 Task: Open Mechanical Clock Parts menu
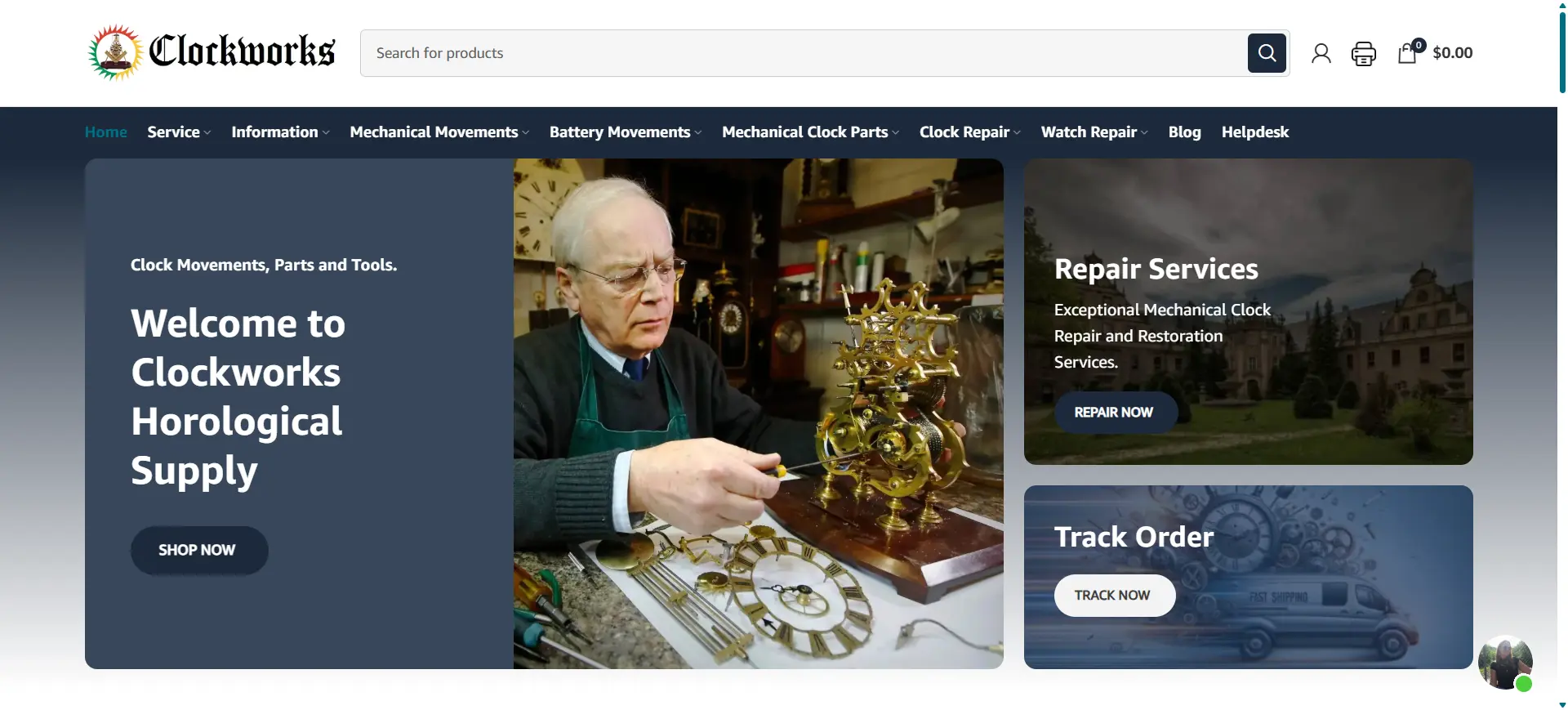(x=810, y=132)
